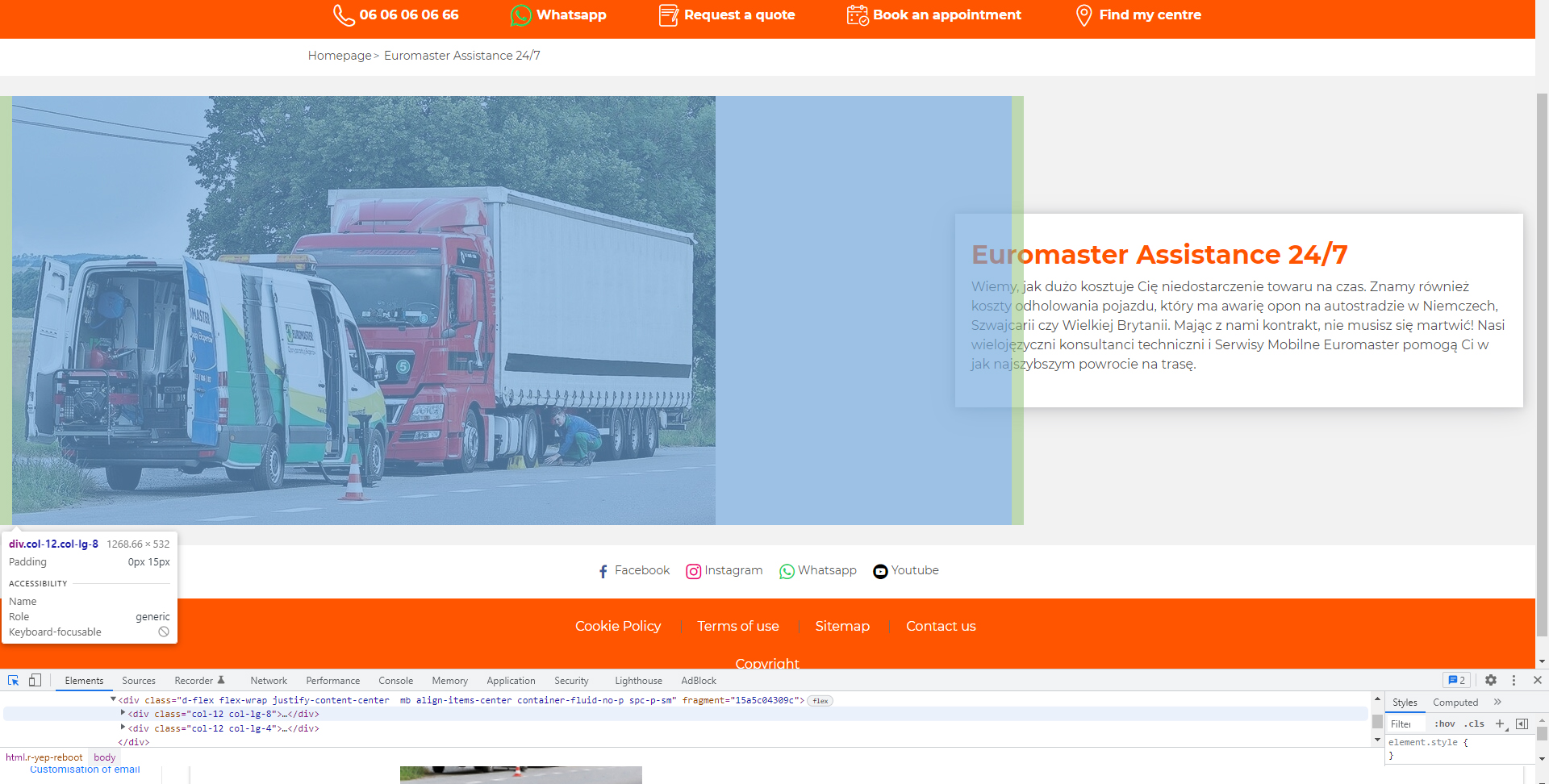Screen dimensions: 1549x784
Task: Open the Cookie Policy link
Action: click(x=618, y=626)
